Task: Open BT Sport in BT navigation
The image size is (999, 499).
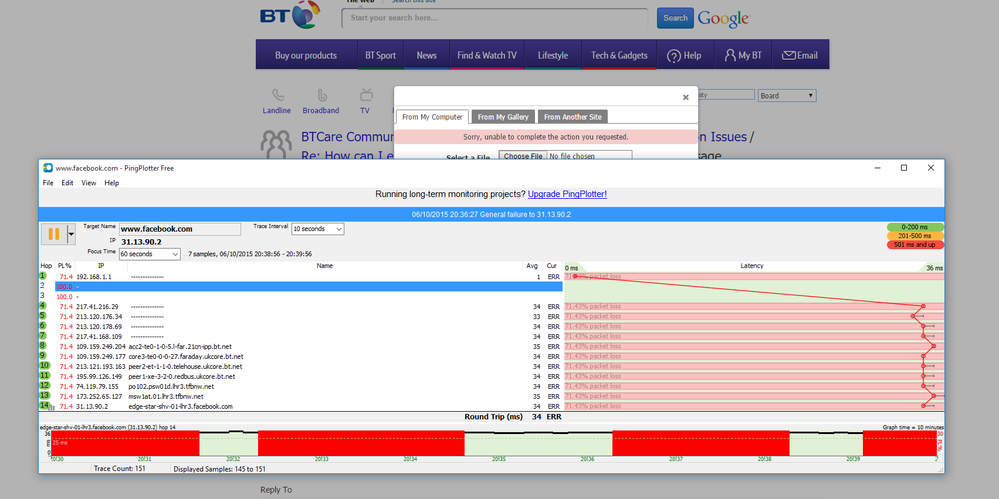Action: pyautogui.click(x=380, y=55)
